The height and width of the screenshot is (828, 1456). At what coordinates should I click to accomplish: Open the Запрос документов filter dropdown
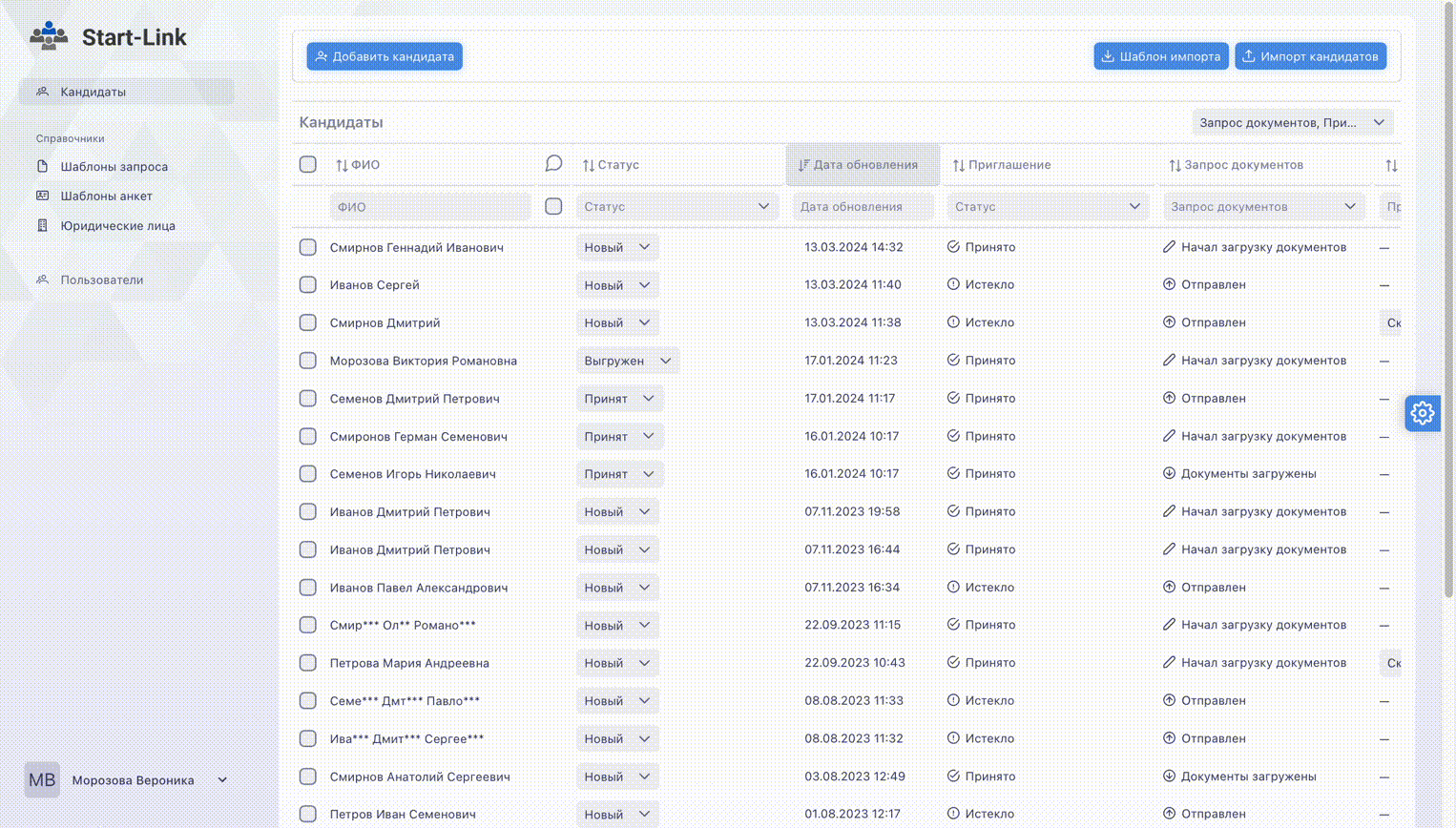tap(1263, 206)
